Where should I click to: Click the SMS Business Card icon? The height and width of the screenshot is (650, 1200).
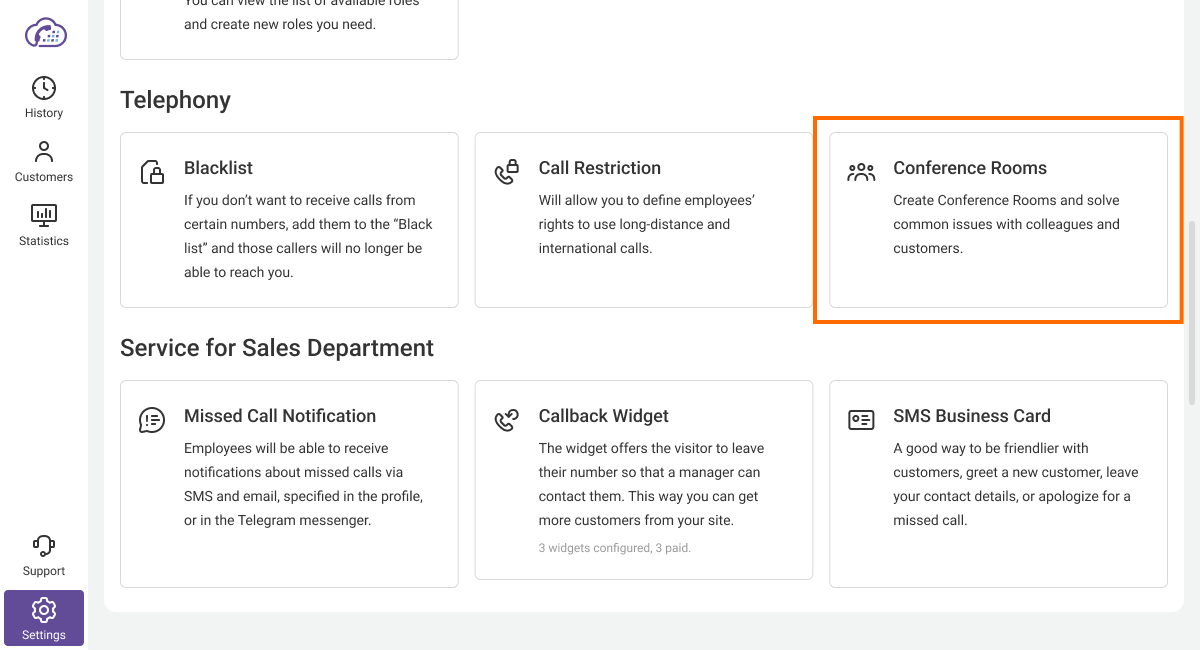(x=861, y=420)
